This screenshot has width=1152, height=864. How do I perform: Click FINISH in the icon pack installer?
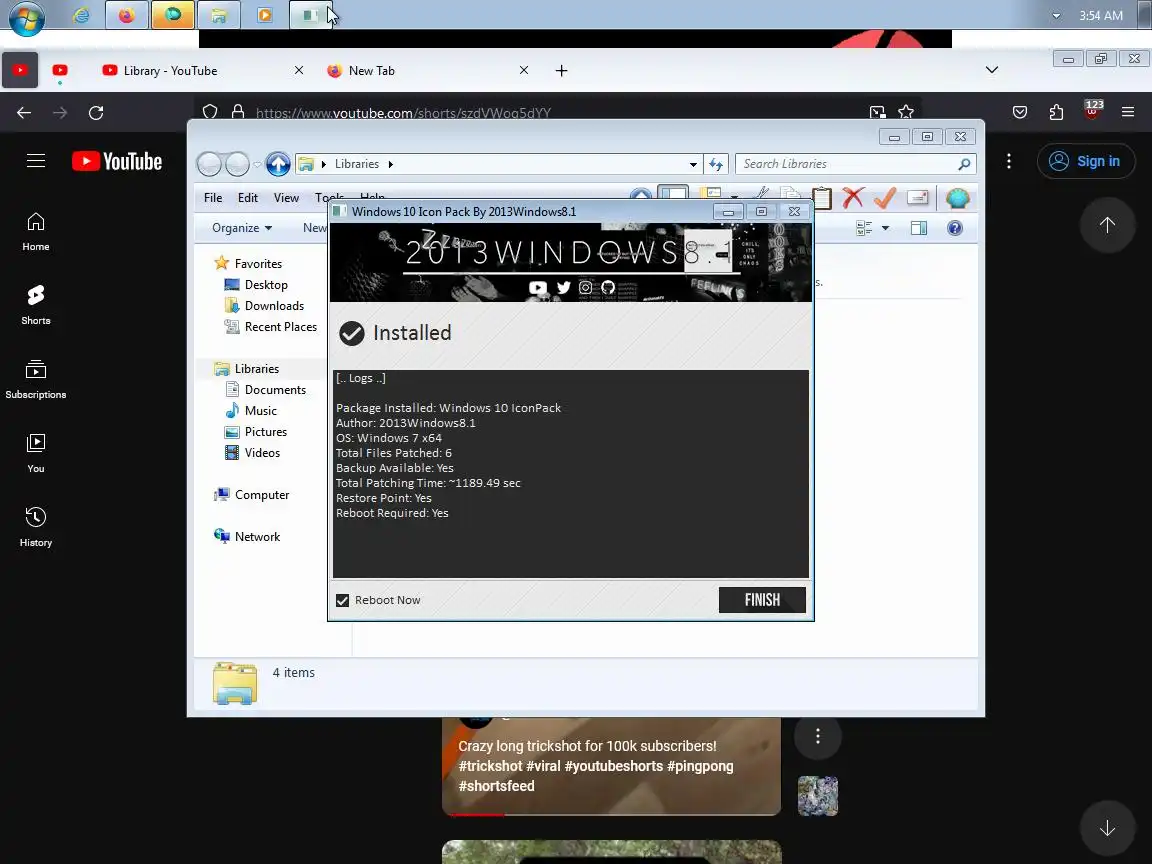click(762, 600)
